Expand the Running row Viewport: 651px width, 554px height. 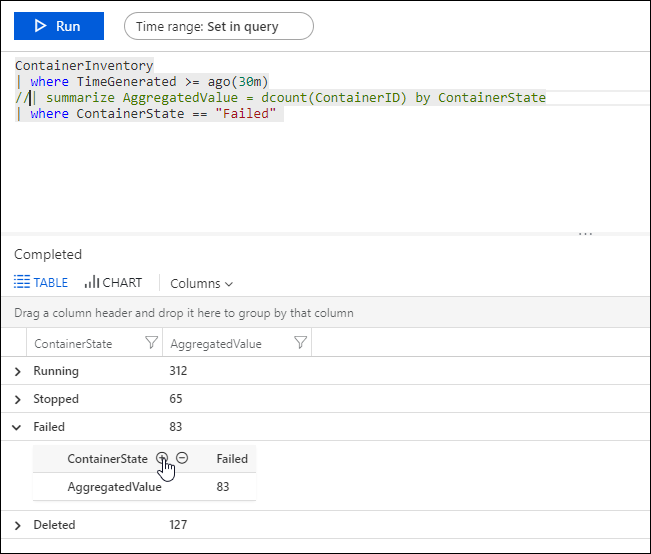click(18, 371)
